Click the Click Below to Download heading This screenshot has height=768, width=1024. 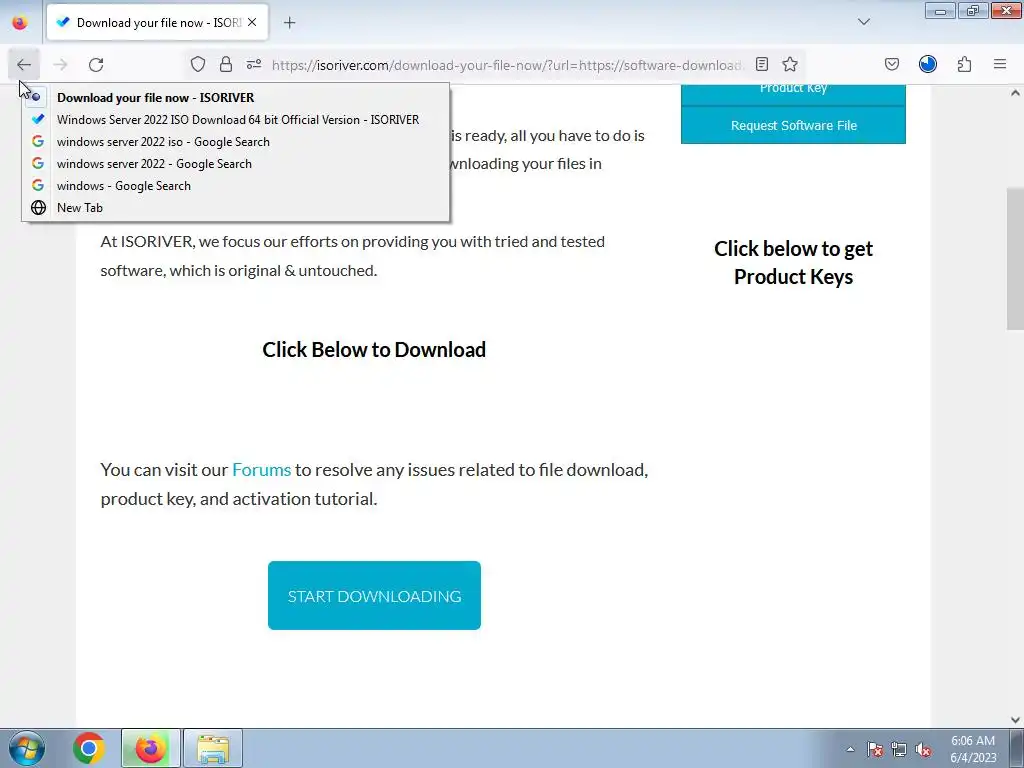tap(374, 349)
